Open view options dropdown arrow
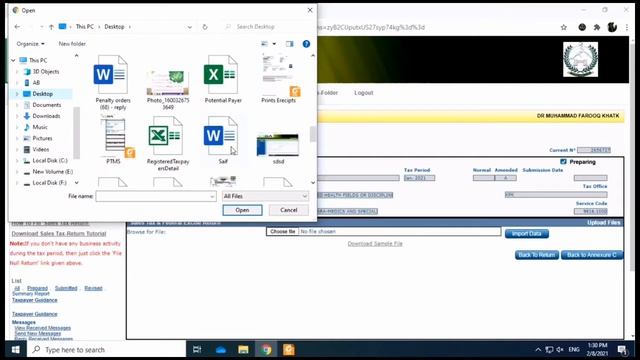The image size is (640, 360). click(274, 44)
